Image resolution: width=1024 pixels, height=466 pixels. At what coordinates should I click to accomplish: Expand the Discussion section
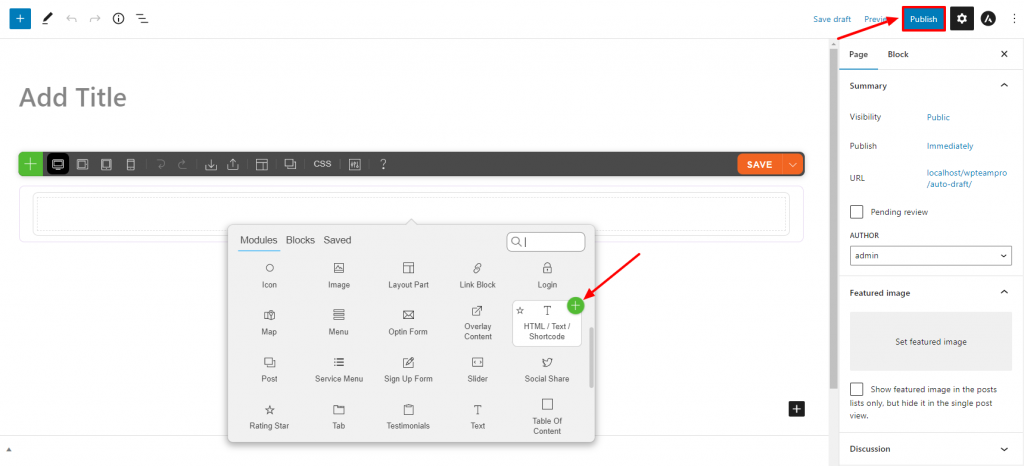pos(1004,449)
